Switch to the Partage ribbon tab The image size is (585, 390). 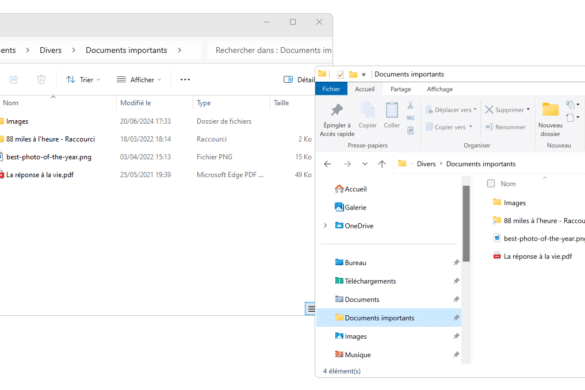pos(401,89)
